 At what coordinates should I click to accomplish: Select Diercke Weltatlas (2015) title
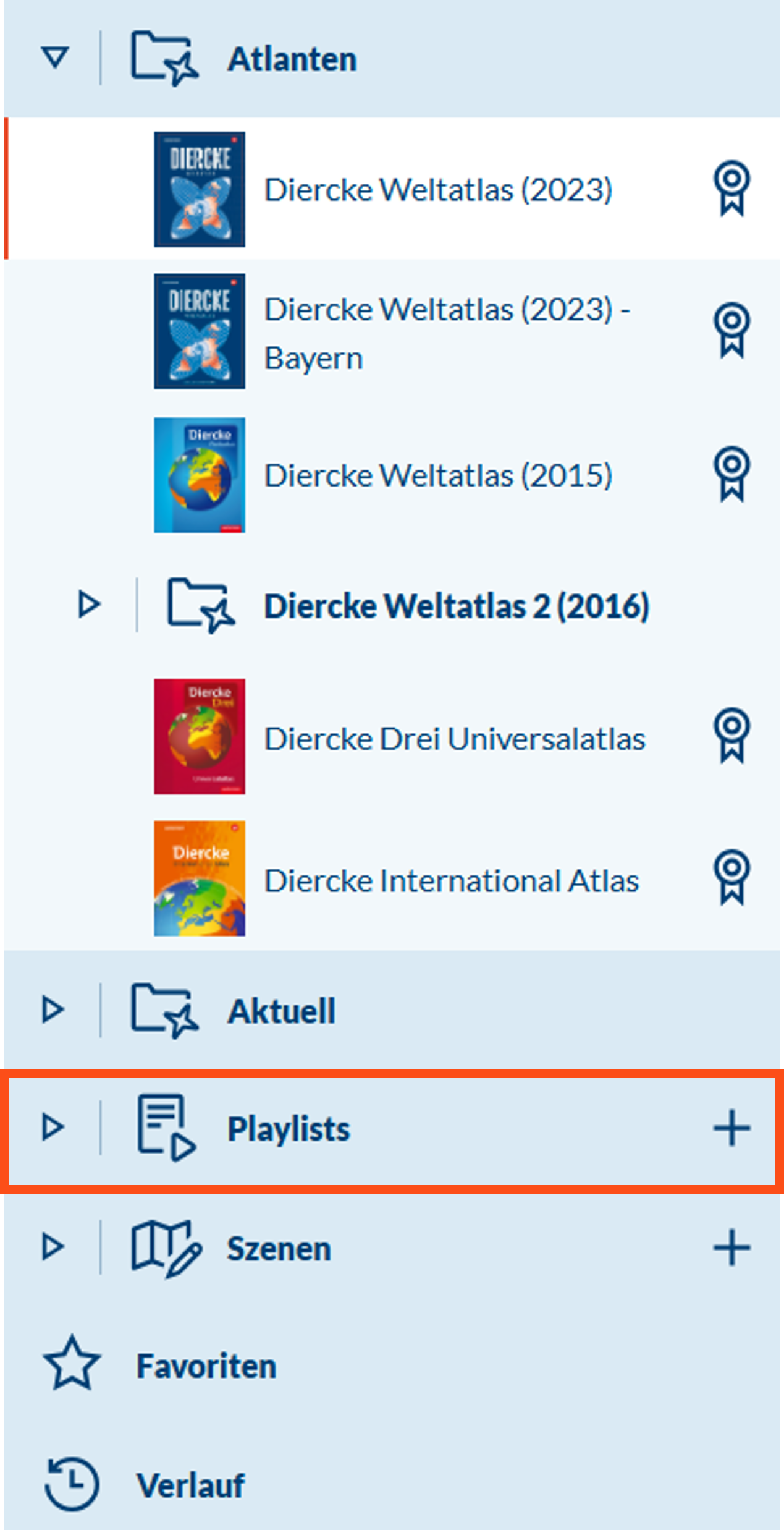click(438, 475)
